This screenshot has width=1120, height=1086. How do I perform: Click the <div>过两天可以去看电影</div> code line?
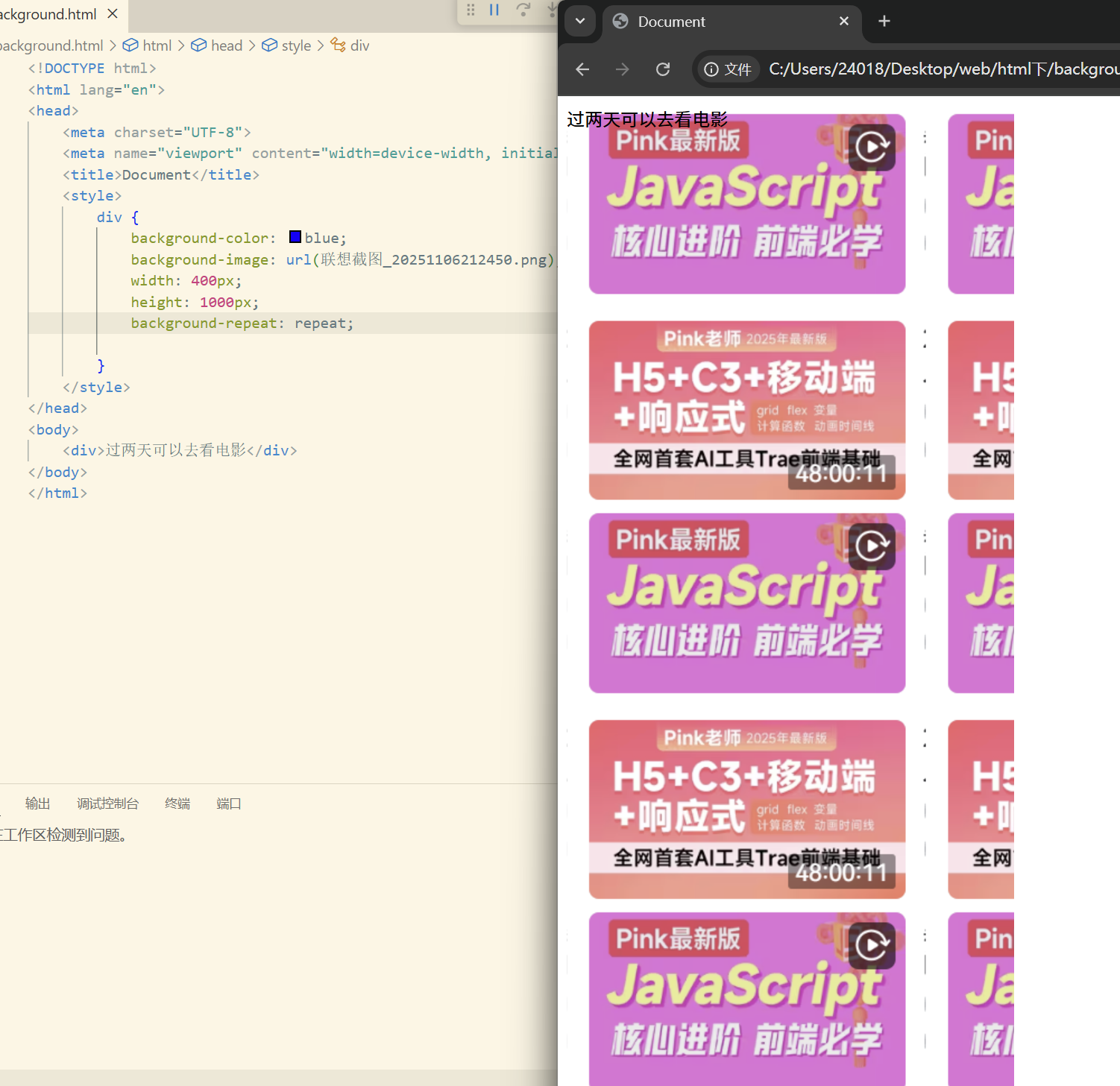coord(180,450)
